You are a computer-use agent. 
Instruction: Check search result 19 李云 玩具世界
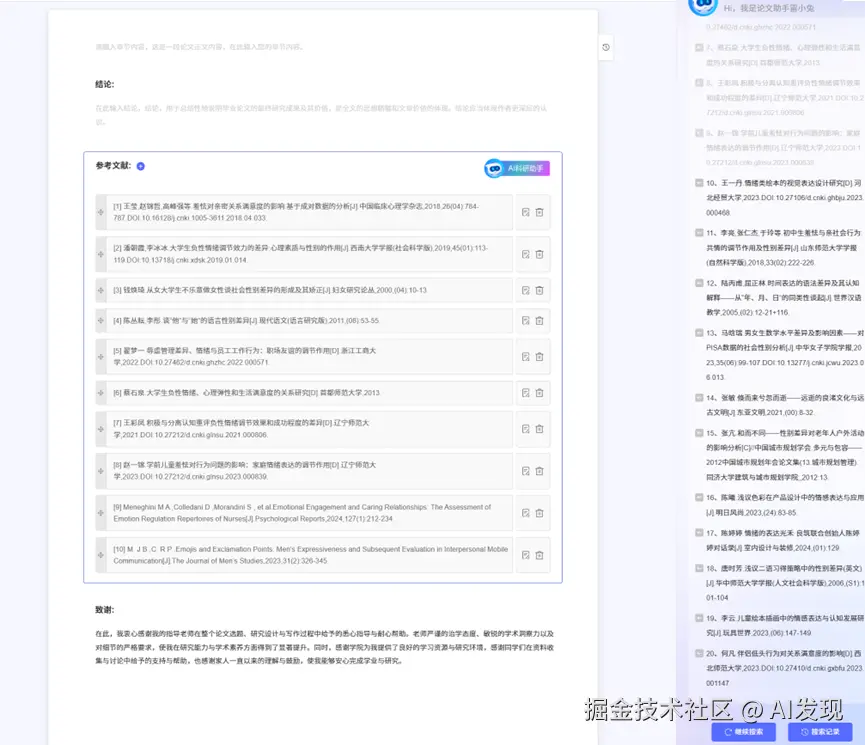click(x=699, y=618)
